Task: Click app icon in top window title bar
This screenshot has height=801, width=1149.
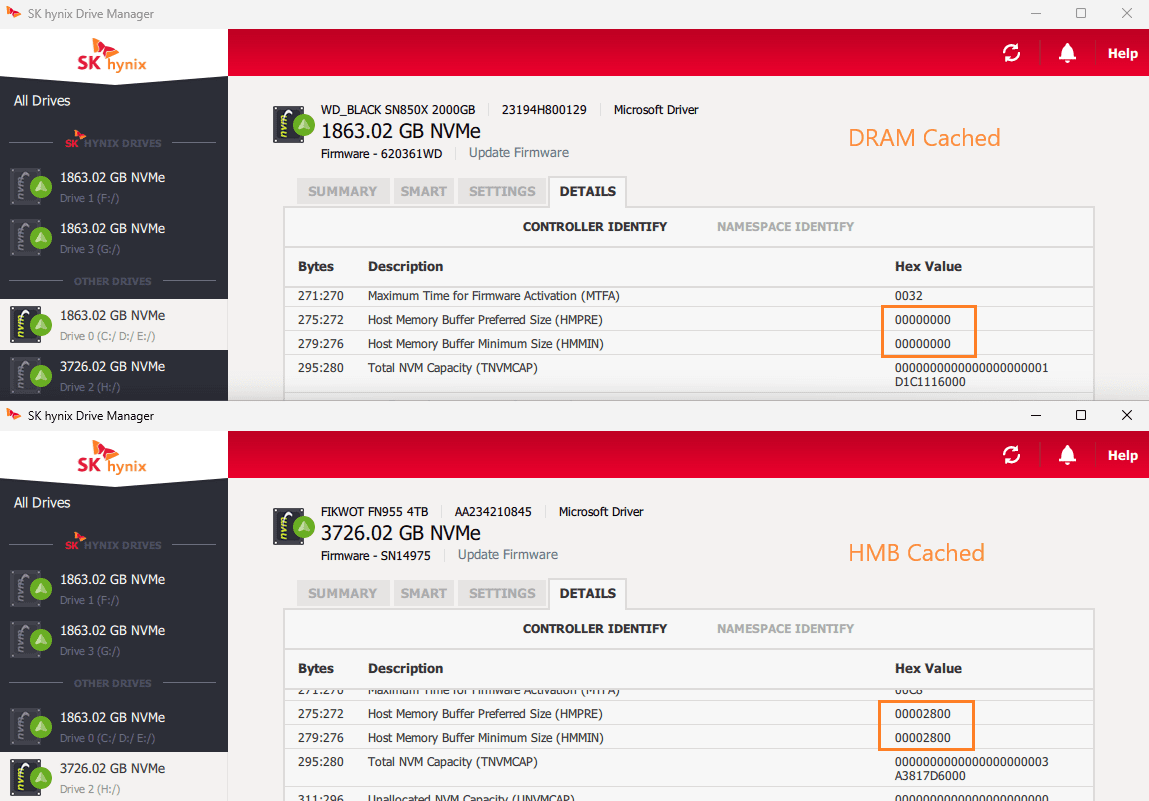Action: [x=13, y=13]
